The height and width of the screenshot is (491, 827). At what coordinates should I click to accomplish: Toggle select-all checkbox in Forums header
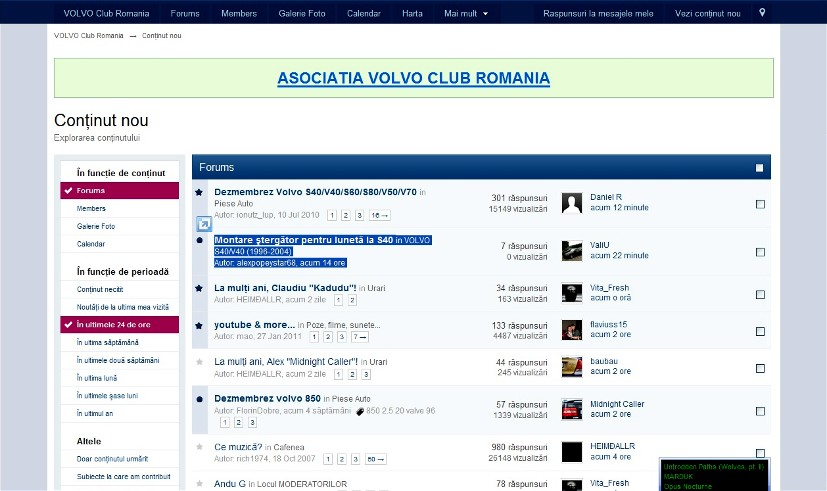(x=759, y=168)
